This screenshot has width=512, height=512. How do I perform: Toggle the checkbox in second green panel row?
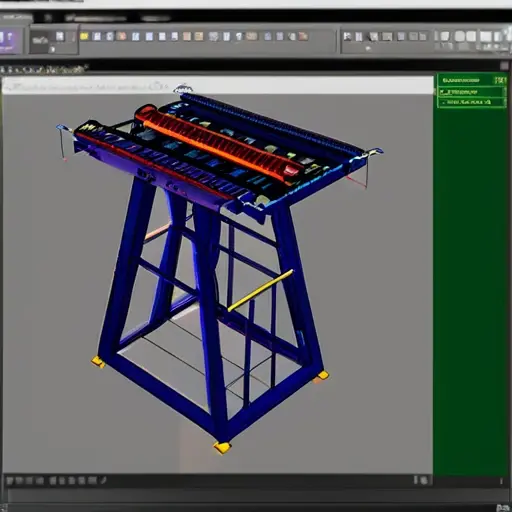tap(442, 91)
